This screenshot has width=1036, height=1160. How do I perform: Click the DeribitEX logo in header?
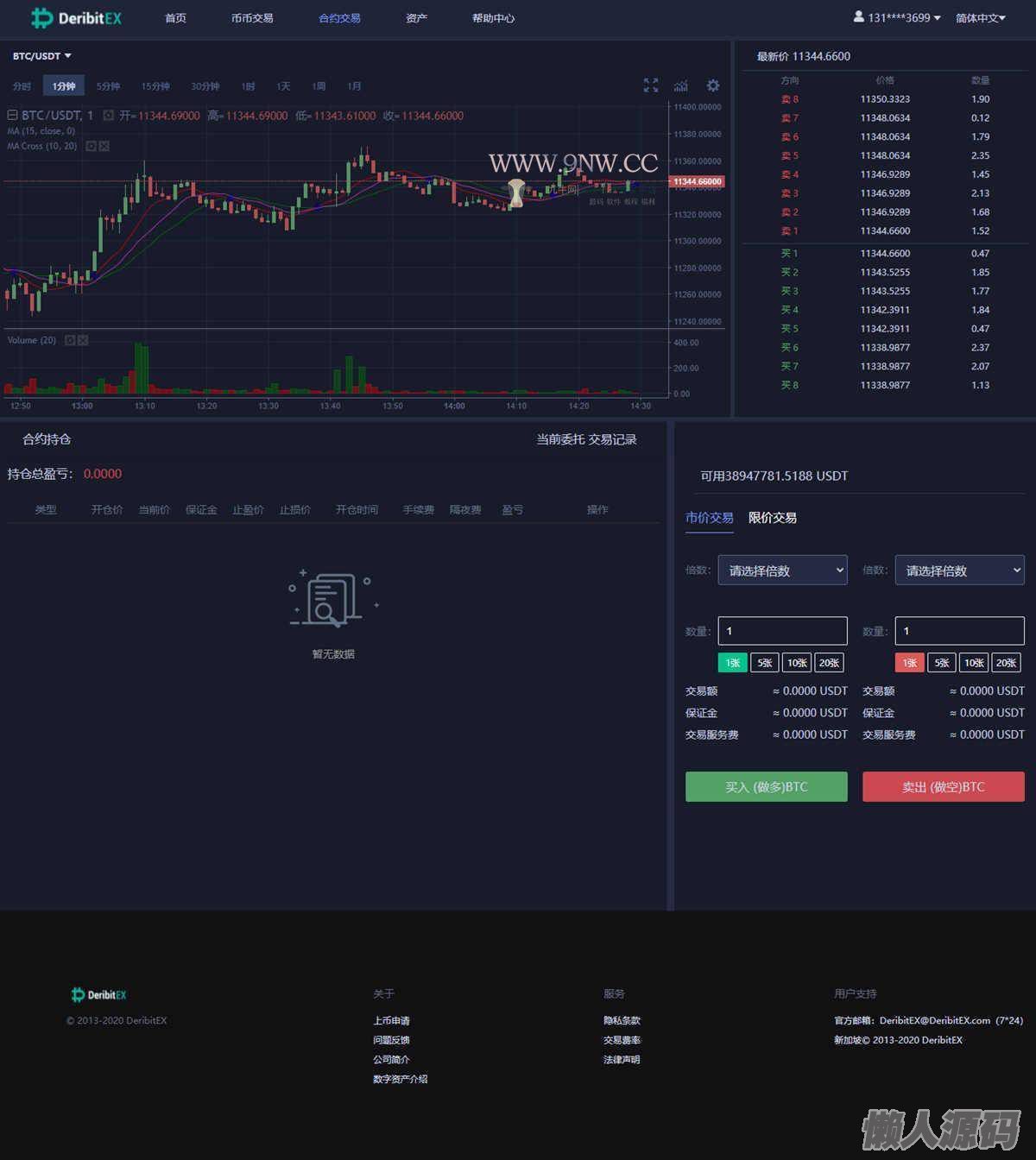(76, 17)
